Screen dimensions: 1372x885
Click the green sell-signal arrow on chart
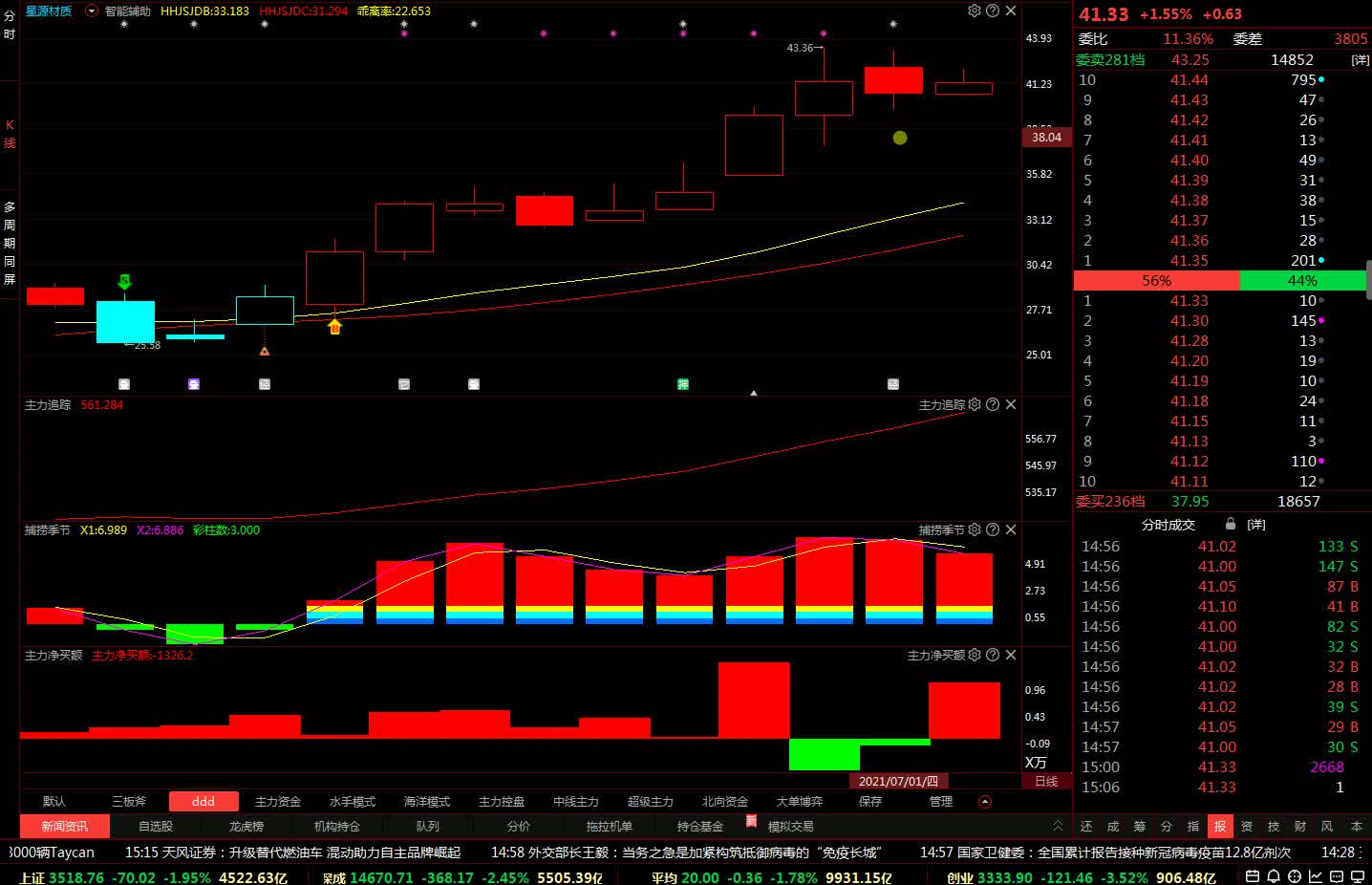pos(124,281)
